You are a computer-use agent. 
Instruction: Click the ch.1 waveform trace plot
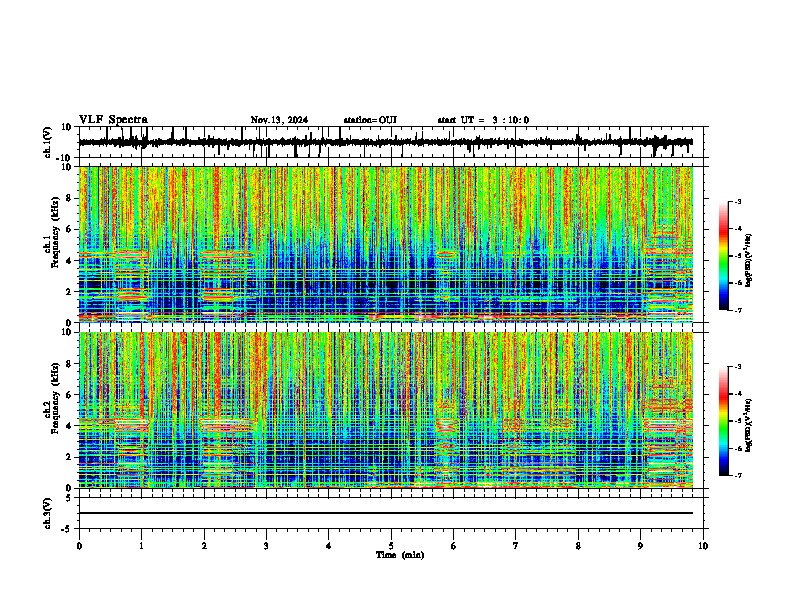(386, 142)
